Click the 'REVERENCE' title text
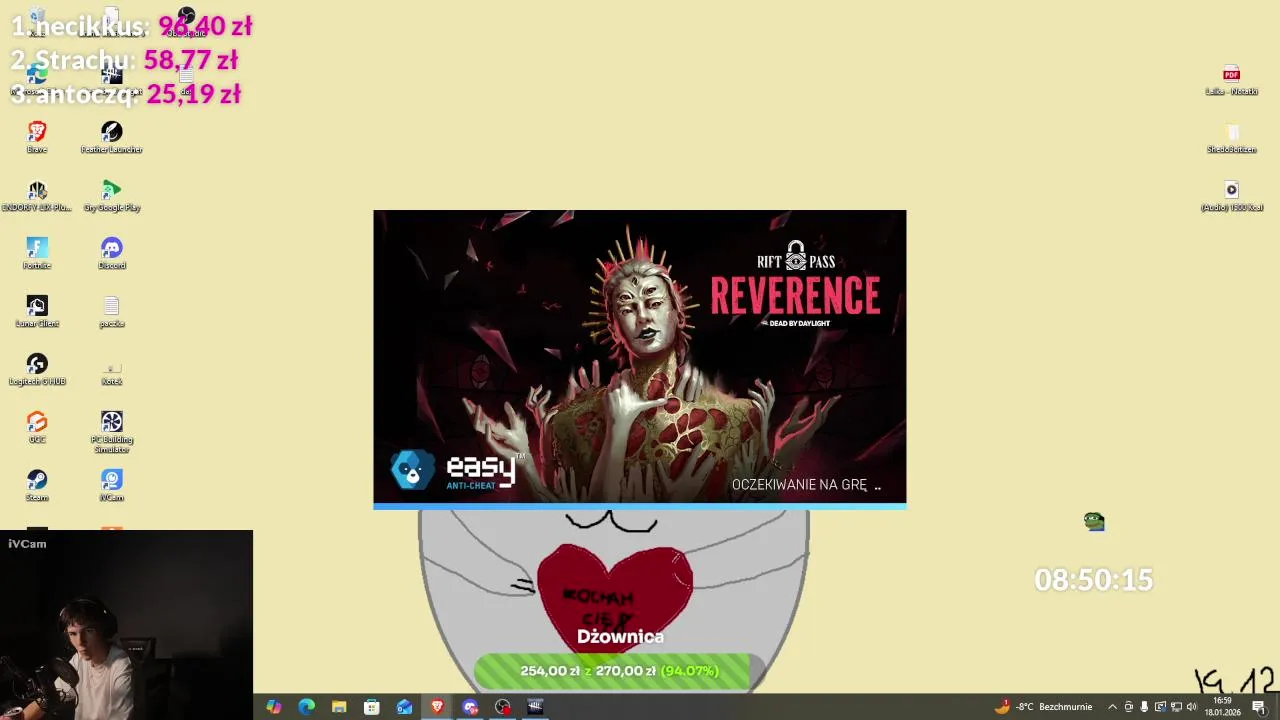1280x720 pixels. pyautogui.click(x=795, y=295)
